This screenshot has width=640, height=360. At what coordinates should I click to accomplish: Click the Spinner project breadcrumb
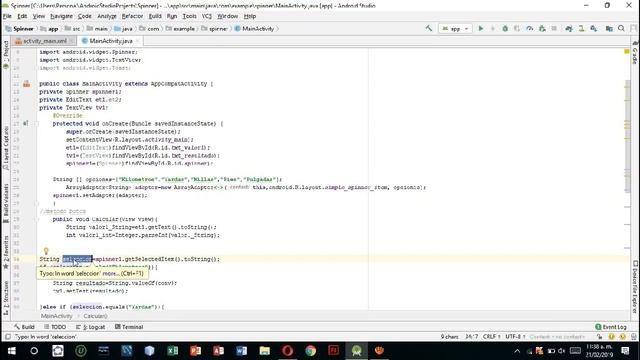coord(20,29)
